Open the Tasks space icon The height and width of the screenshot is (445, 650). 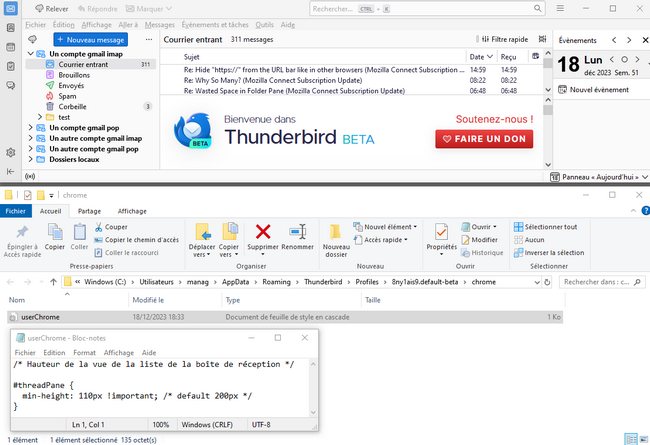click(11, 66)
